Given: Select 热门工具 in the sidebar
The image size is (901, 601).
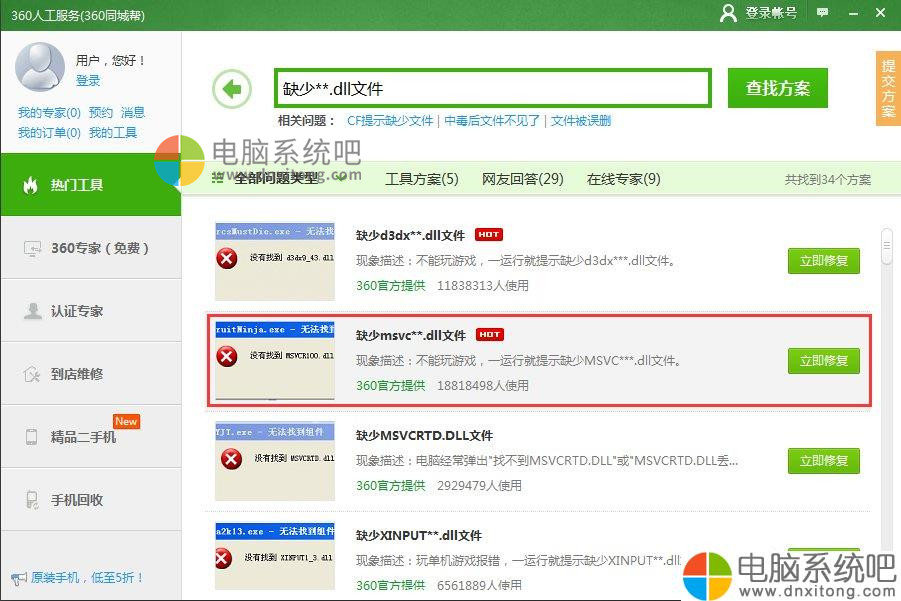Looking at the screenshot, I should click(x=91, y=185).
